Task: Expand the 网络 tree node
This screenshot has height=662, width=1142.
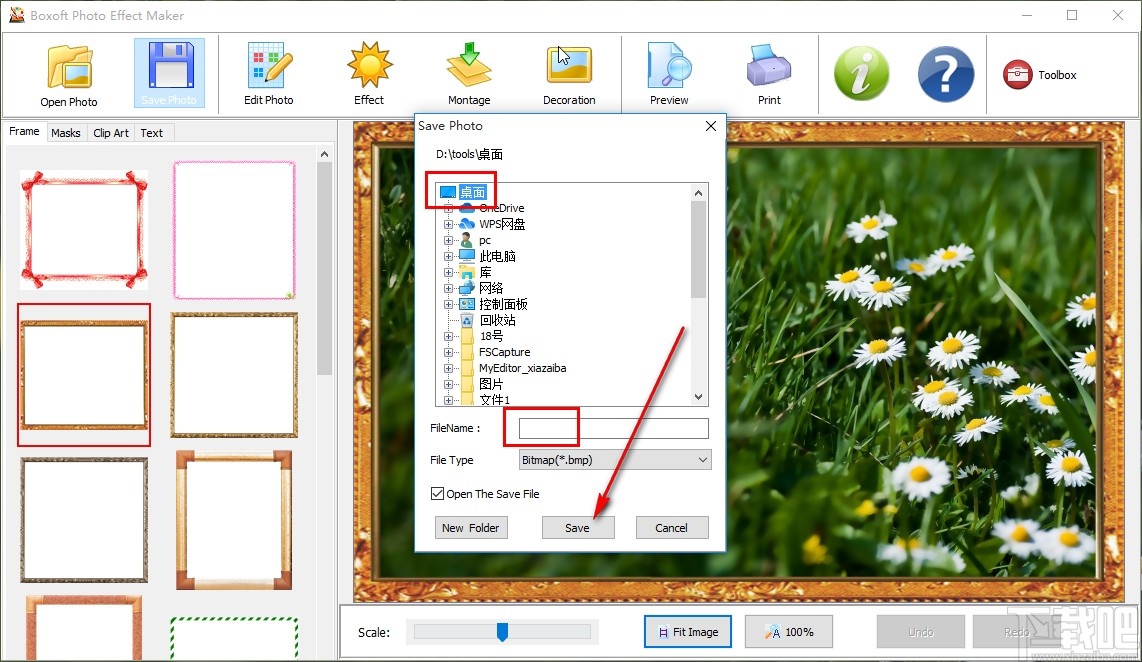Action: [x=449, y=288]
